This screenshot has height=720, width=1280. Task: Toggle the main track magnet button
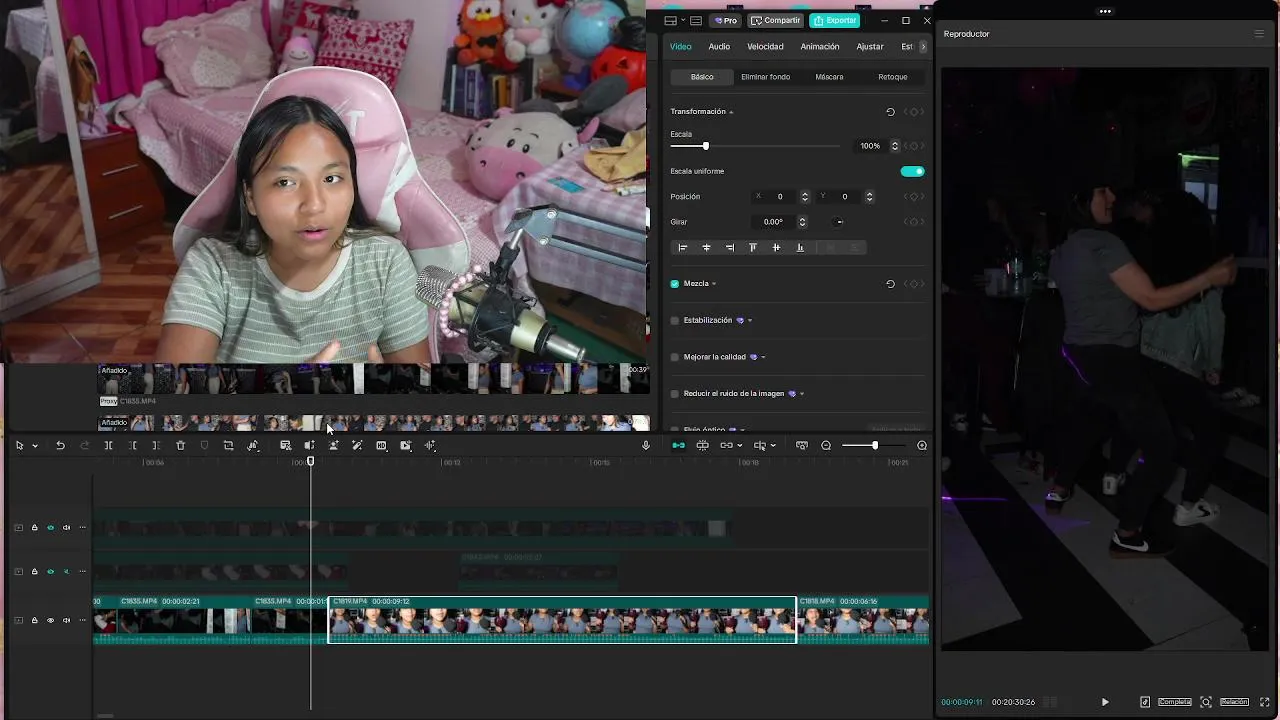coord(678,445)
